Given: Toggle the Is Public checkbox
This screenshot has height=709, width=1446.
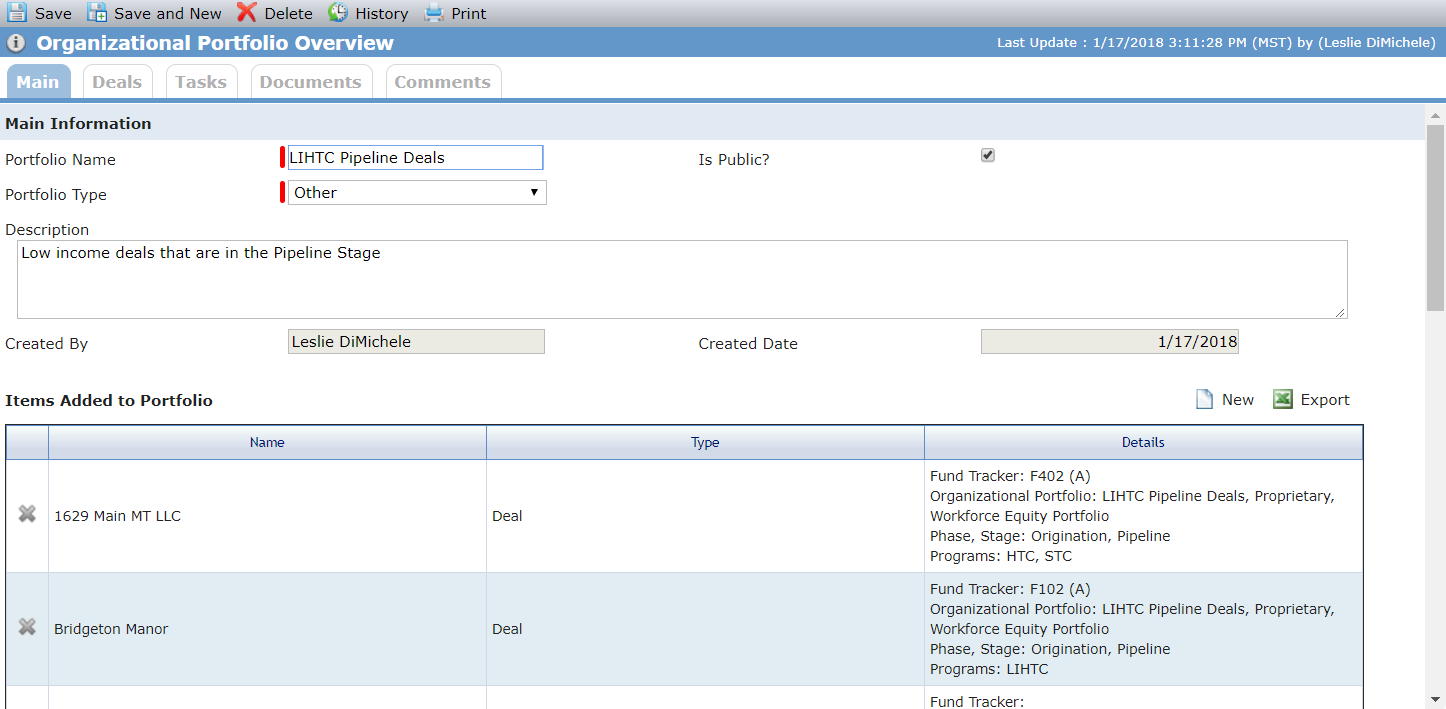Looking at the screenshot, I should pos(988,156).
